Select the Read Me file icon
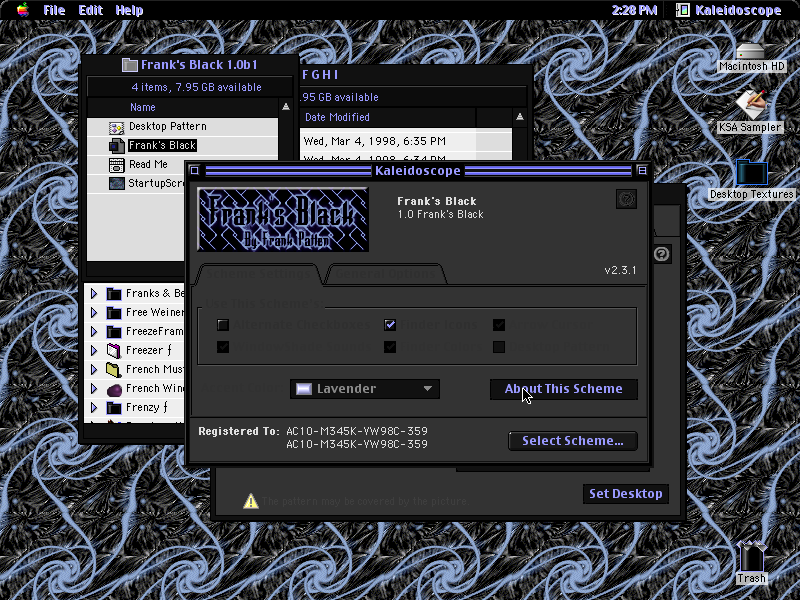Screen dimensions: 800x600 [116, 165]
